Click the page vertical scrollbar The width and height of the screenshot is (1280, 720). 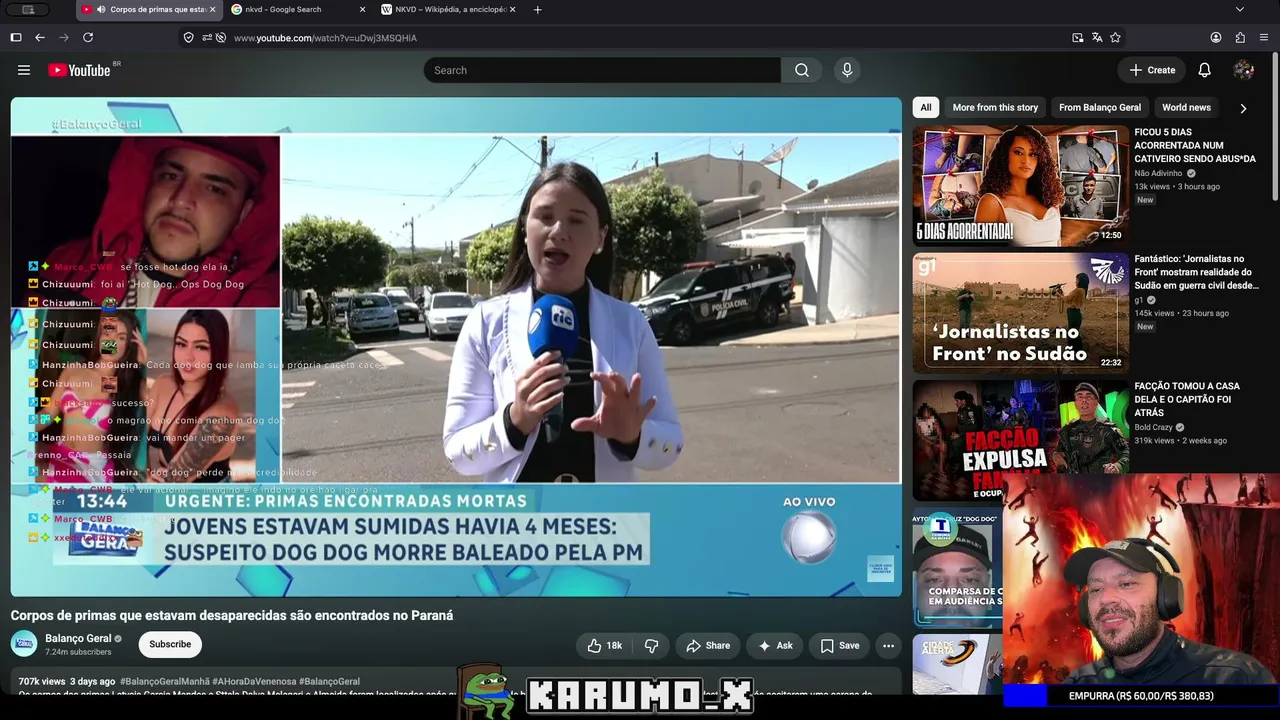coord(1275,125)
